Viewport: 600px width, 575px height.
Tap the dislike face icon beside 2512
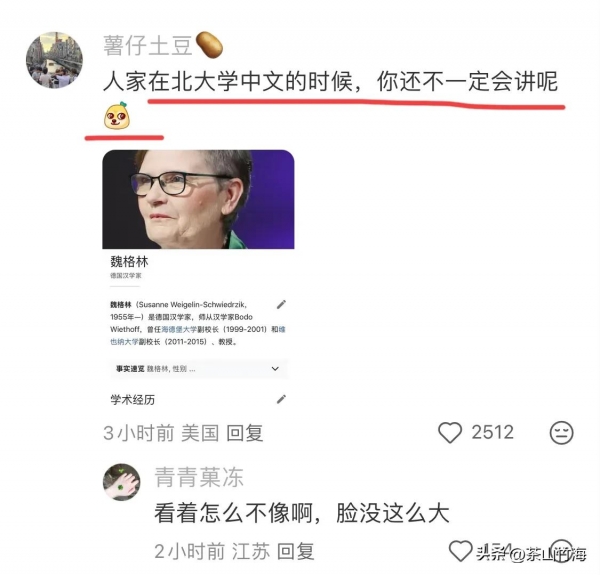[x=561, y=433]
